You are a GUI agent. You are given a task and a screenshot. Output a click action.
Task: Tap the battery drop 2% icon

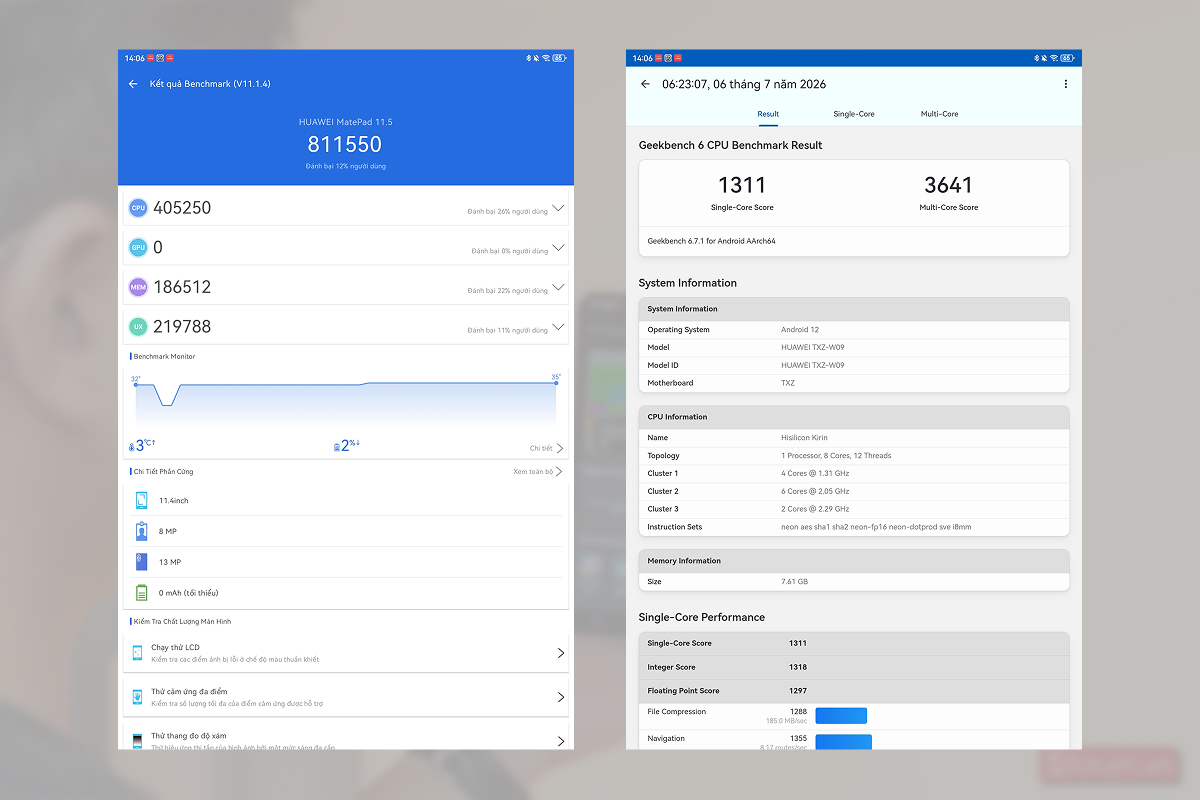coord(337,447)
